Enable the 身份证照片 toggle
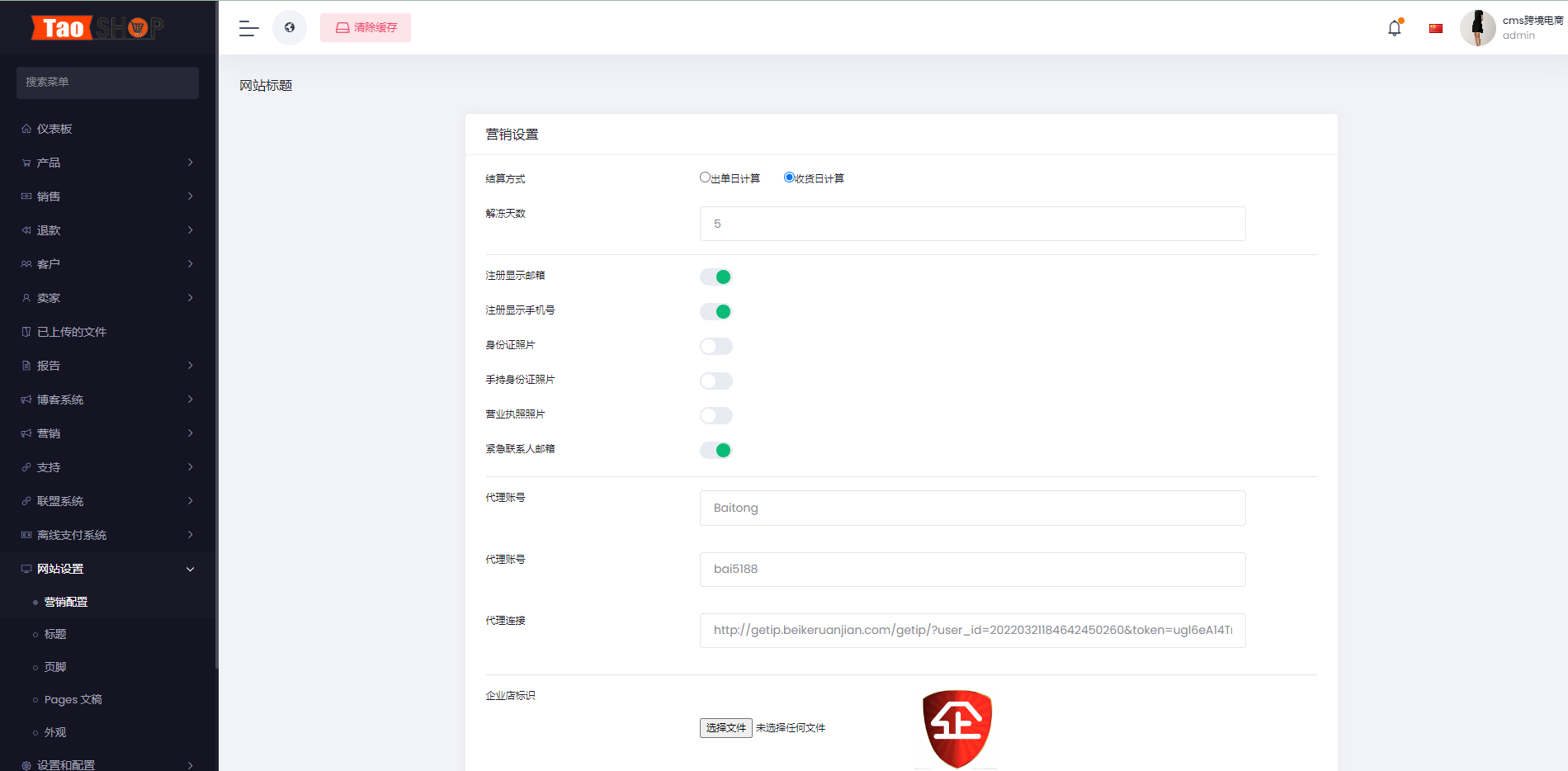This screenshot has height=771, width=1568. pyautogui.click(x=716, y=346)
